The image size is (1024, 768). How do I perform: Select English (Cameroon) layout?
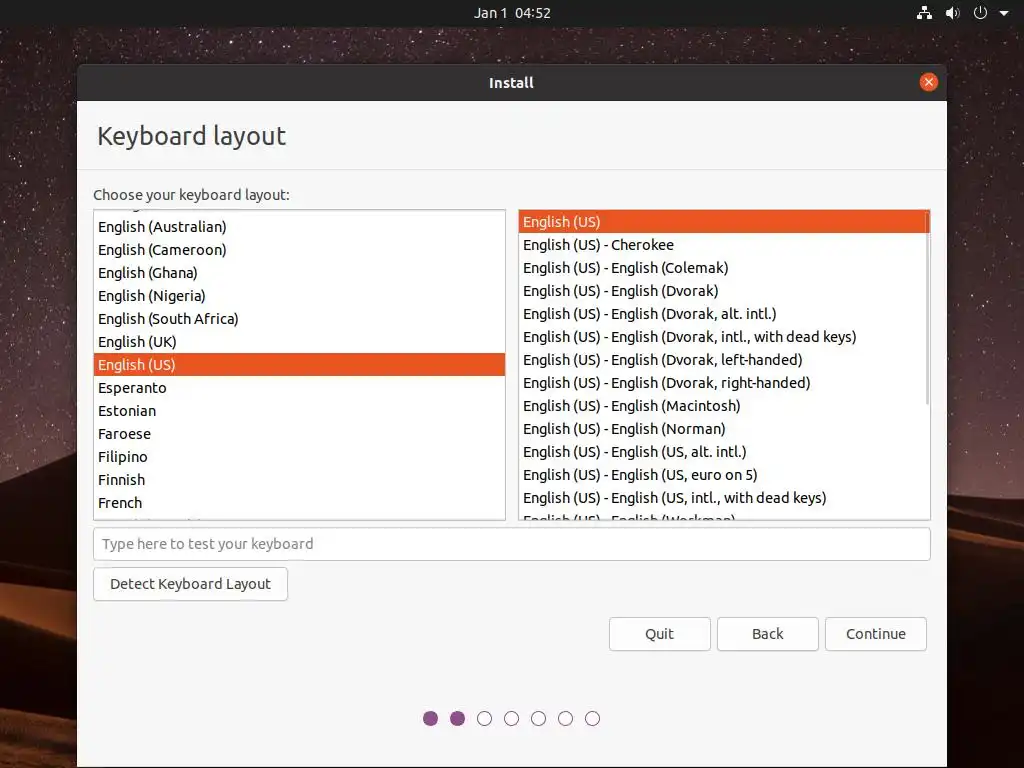pos(299,249)
